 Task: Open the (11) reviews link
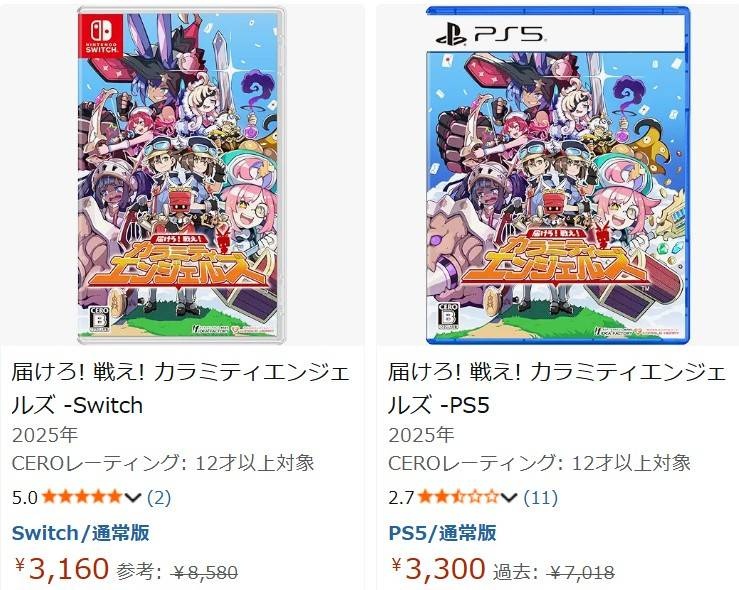click(540, 497)
